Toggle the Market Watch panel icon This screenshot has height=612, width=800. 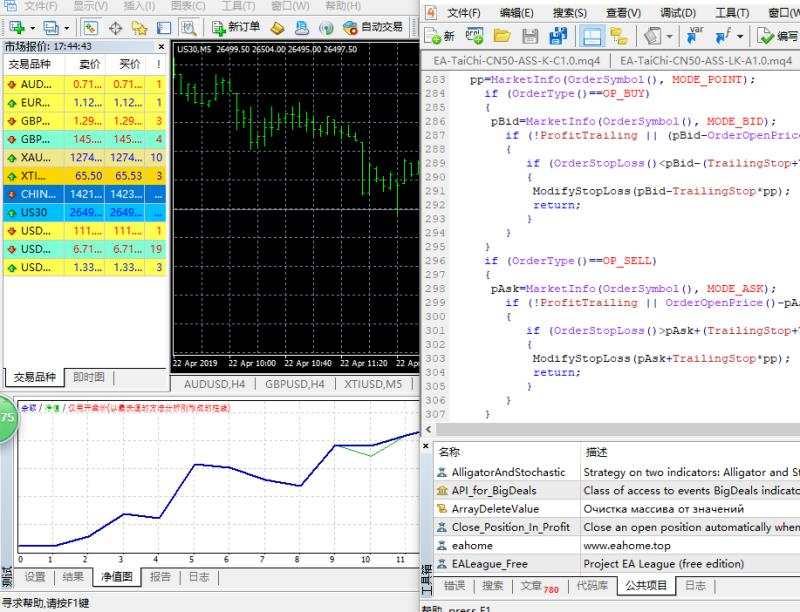(x=91, y=27)
